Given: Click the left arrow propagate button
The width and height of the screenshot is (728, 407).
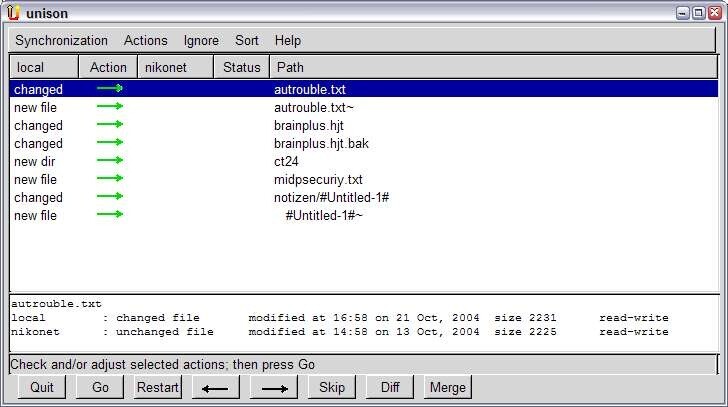Looking at the screenshot, I should pyautogui.click(x=215, y=387).
